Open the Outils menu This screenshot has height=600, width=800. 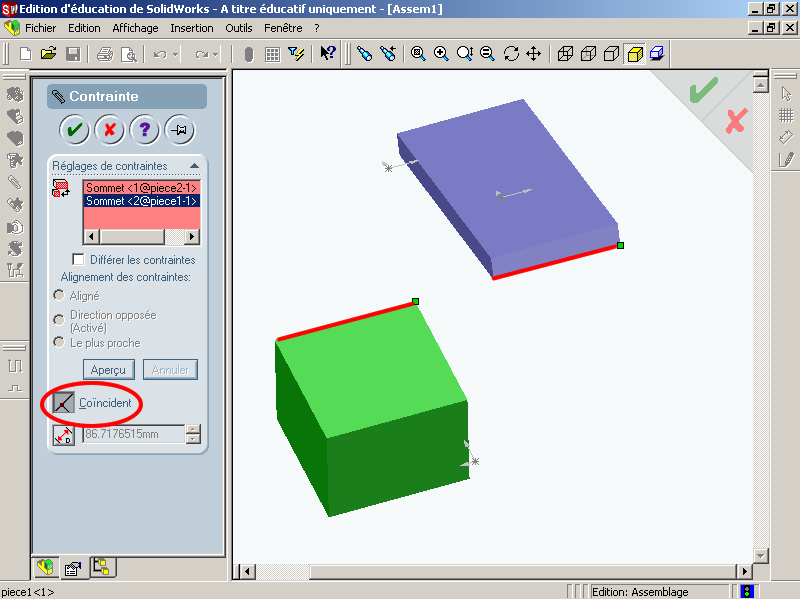239,28
